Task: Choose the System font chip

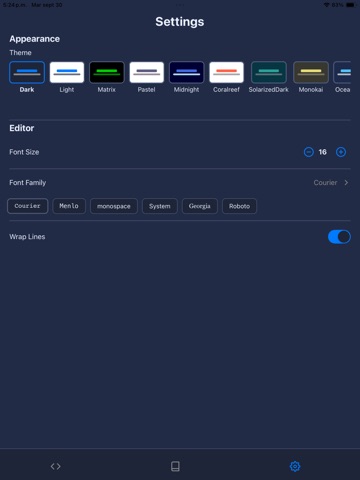Action: [160, 206]
